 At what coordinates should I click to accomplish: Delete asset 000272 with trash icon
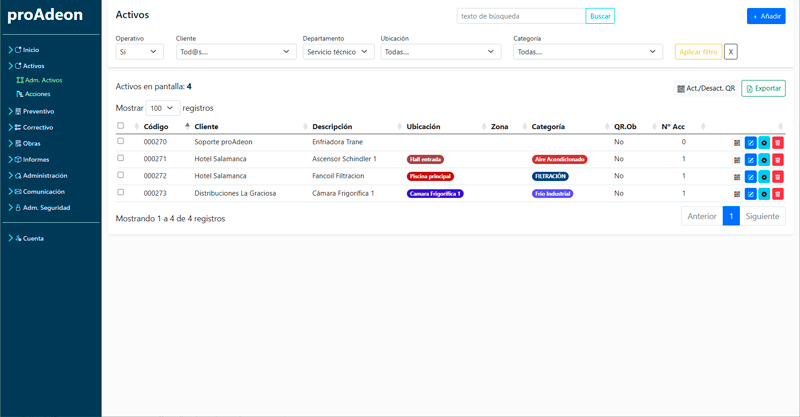[x=778, y=177]
